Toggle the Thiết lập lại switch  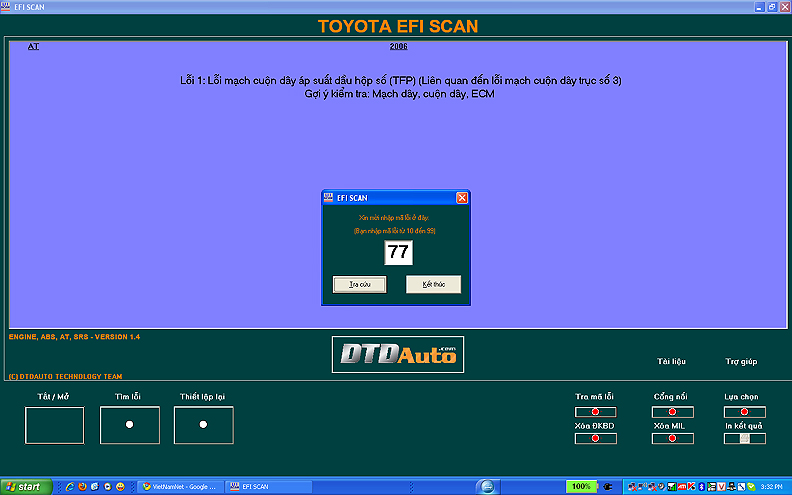pos(204,425)
